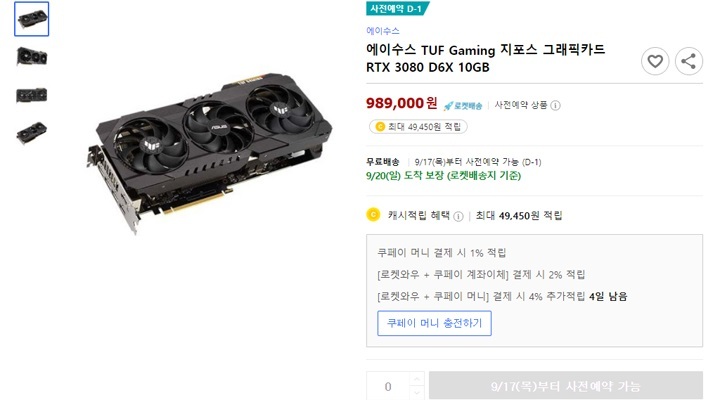Select the second product thumbnail
This screenshot has width=720, height=400.
pos(32,57)
